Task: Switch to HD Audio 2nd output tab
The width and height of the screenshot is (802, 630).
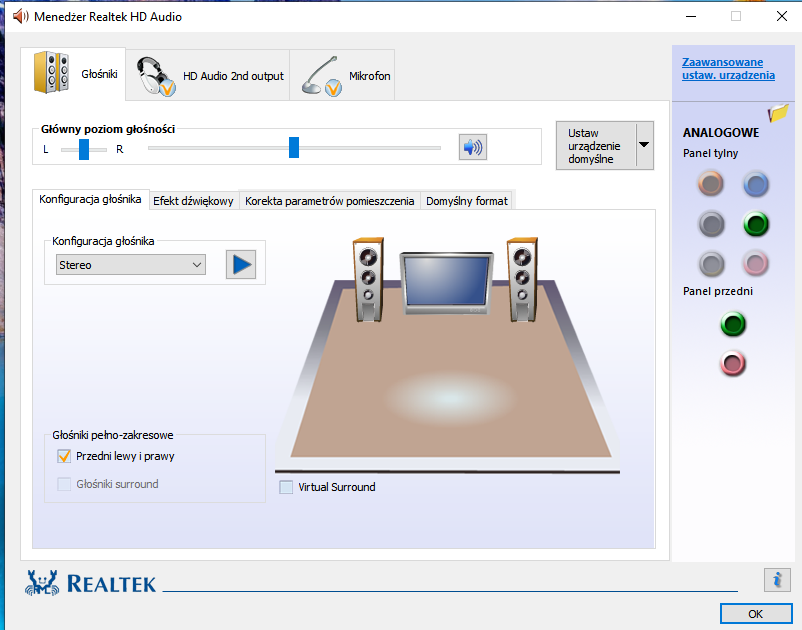Action: (x=208, y=75)
